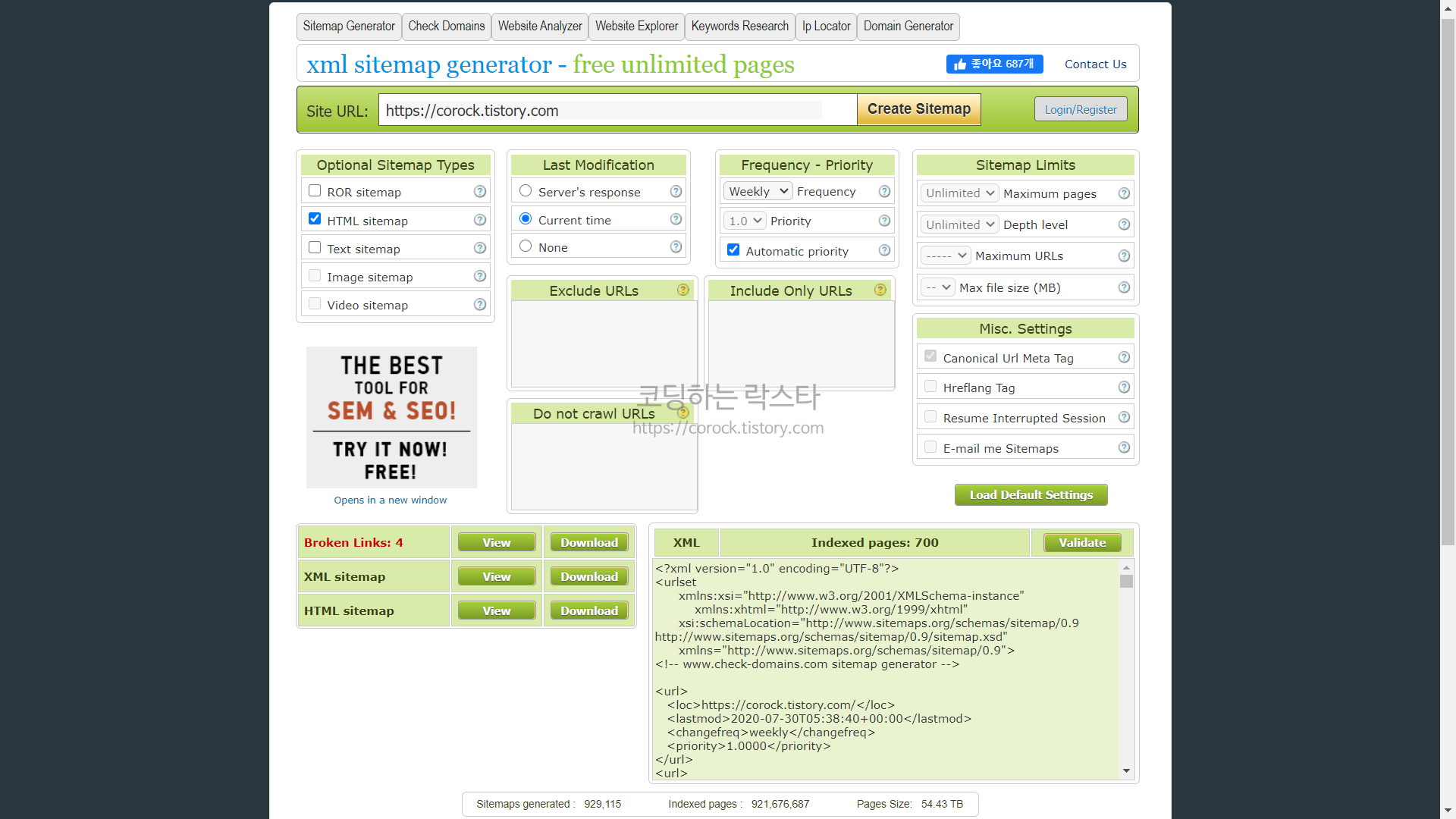Image resolution: width=1456 pixels, height=819 pixels.
Task: Click help icon for Maximum pages
Action: point(1124,193)
